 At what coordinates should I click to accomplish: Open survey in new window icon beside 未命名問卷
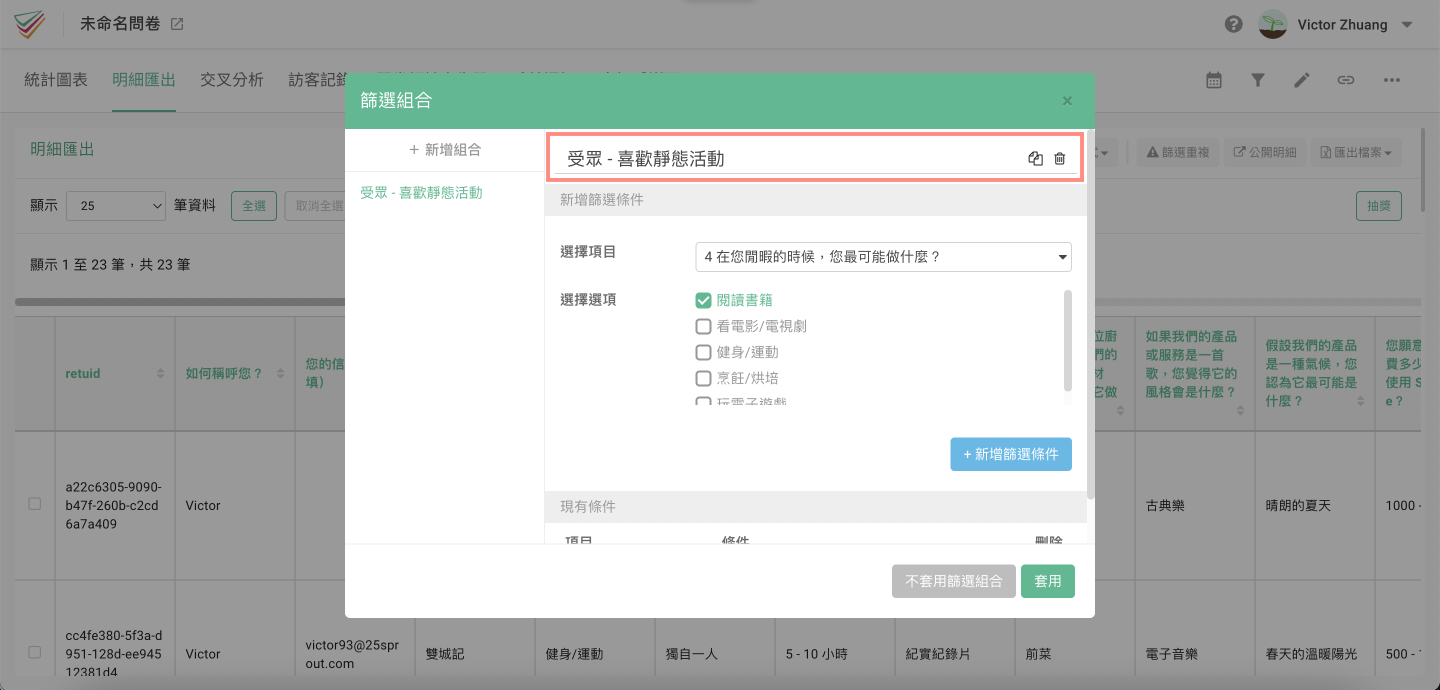point(177,24)
